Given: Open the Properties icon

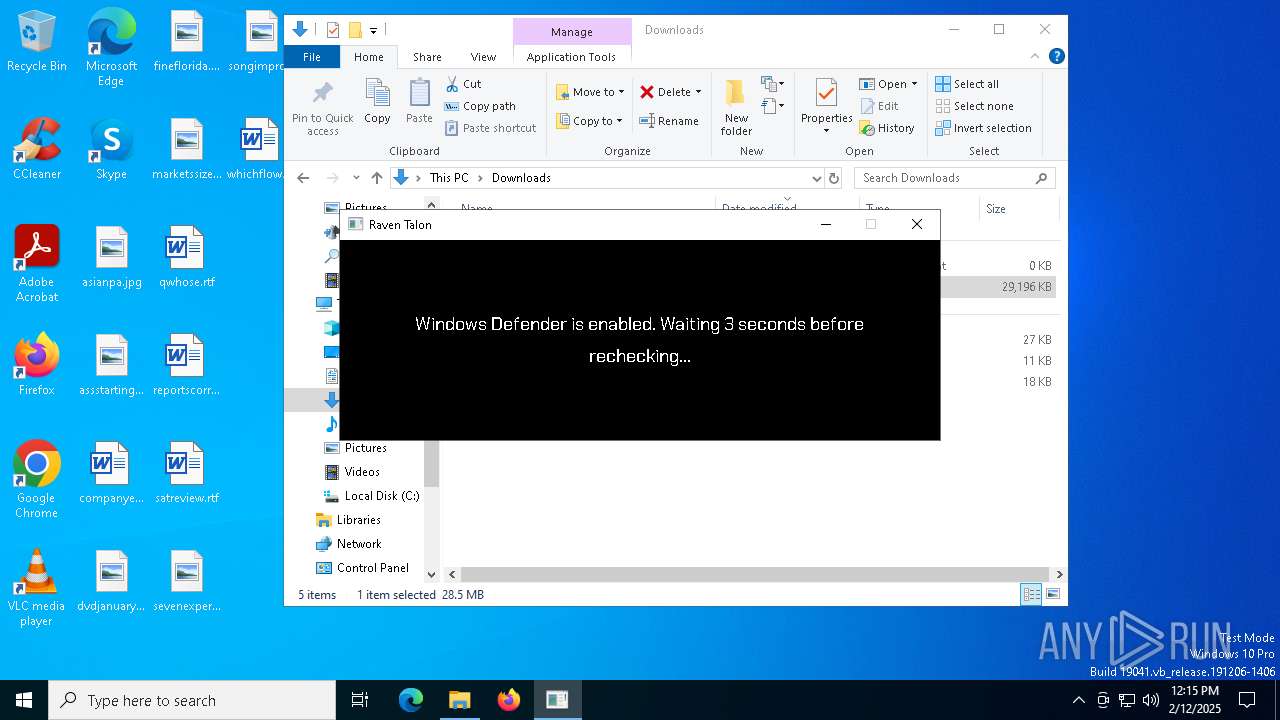Looking at the screenshot, I should point(826,95).
